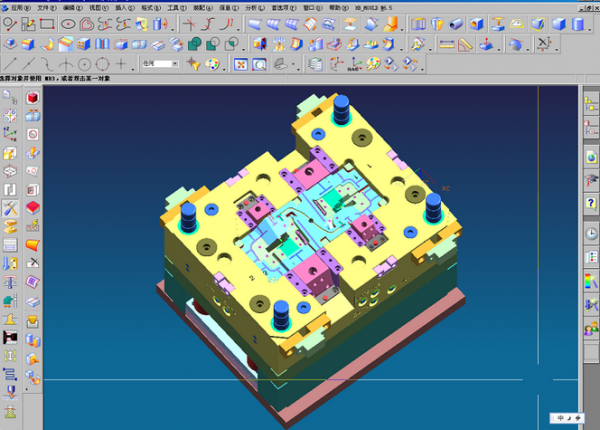600x430 pixels.
Task: Expand the curve toolbar options arrow after the revolve icon
Action: coord(173,29)
